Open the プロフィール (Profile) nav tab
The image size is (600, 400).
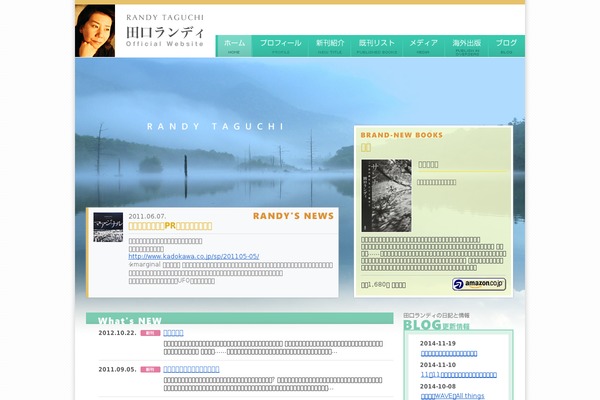coord(280,46)
